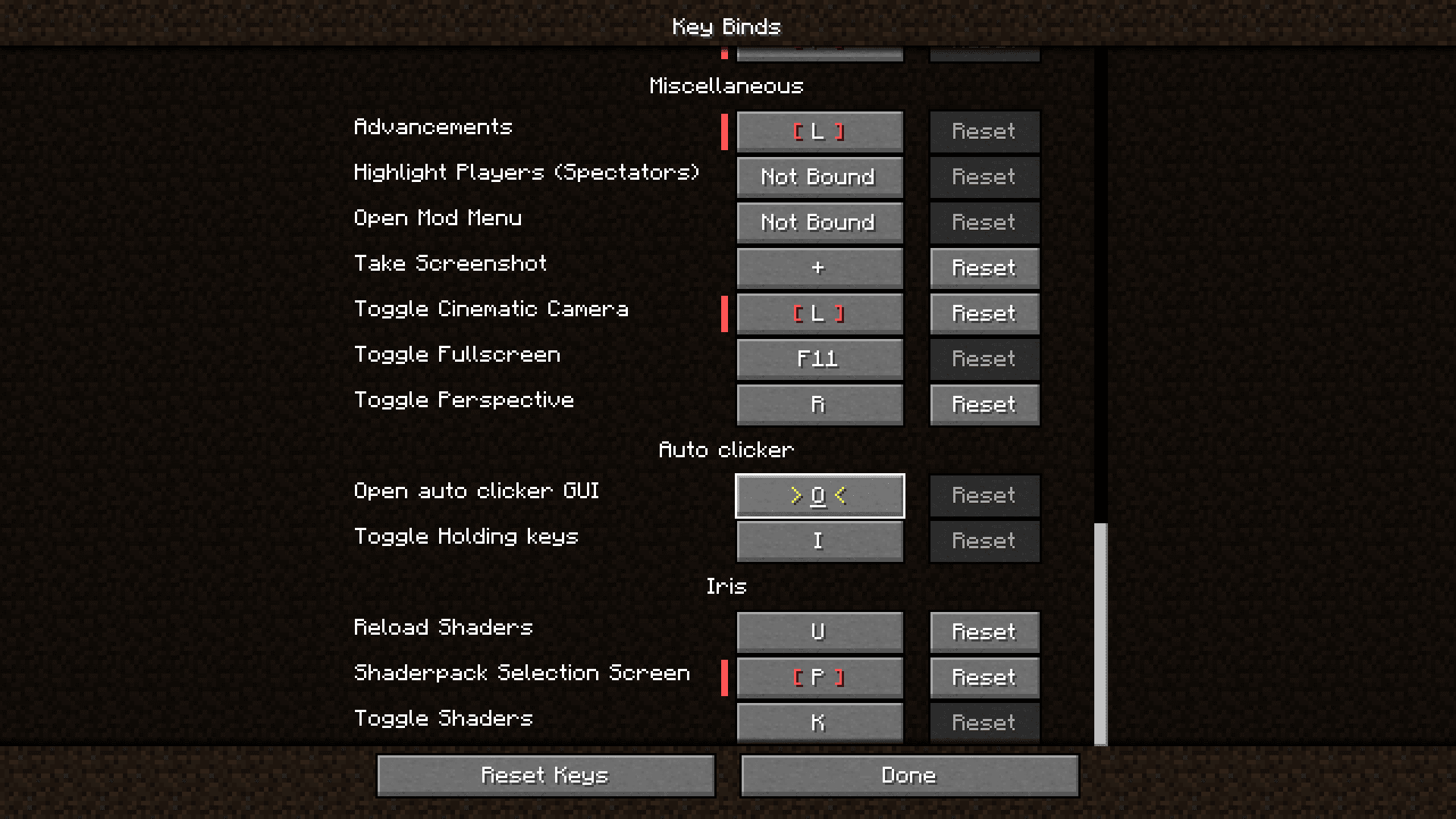
Task: Click the Reset Keys button
Action: pyautogui.click(x=545, y=775)
